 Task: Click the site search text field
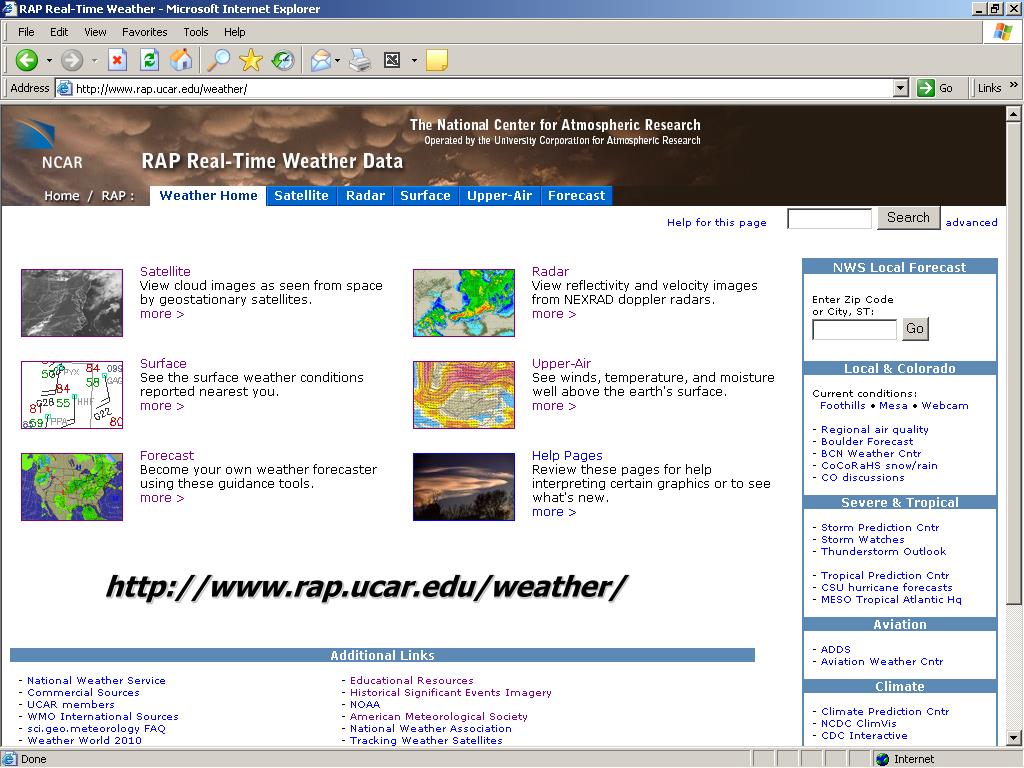pyautogui.click(x=829, y=219)
